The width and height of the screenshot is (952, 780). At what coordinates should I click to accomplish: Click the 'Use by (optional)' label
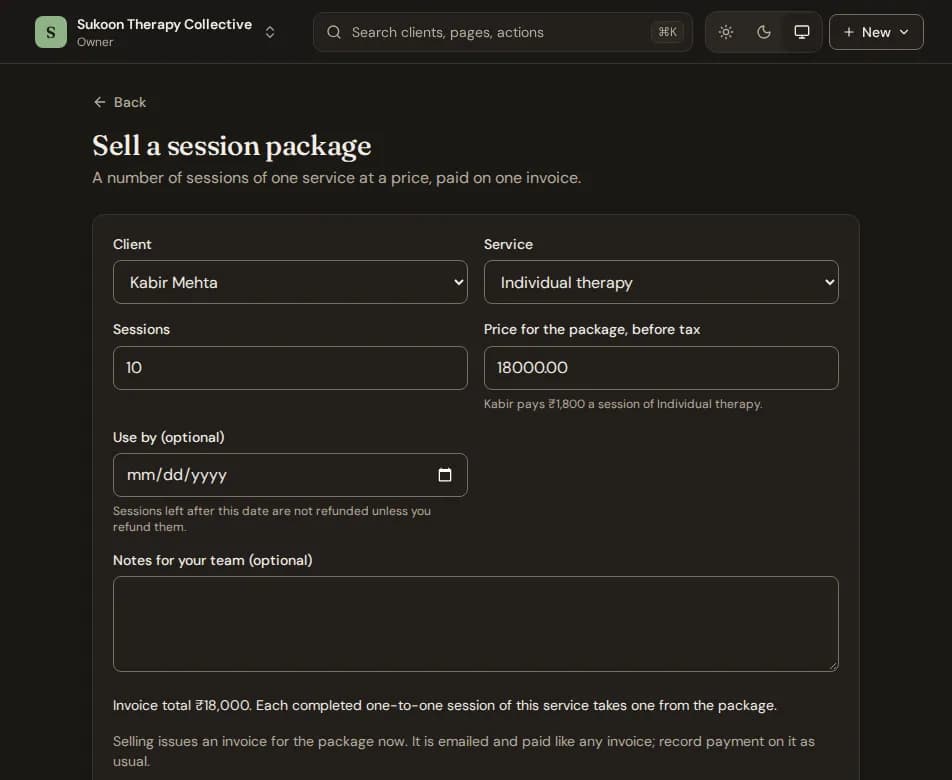[169, 437]
